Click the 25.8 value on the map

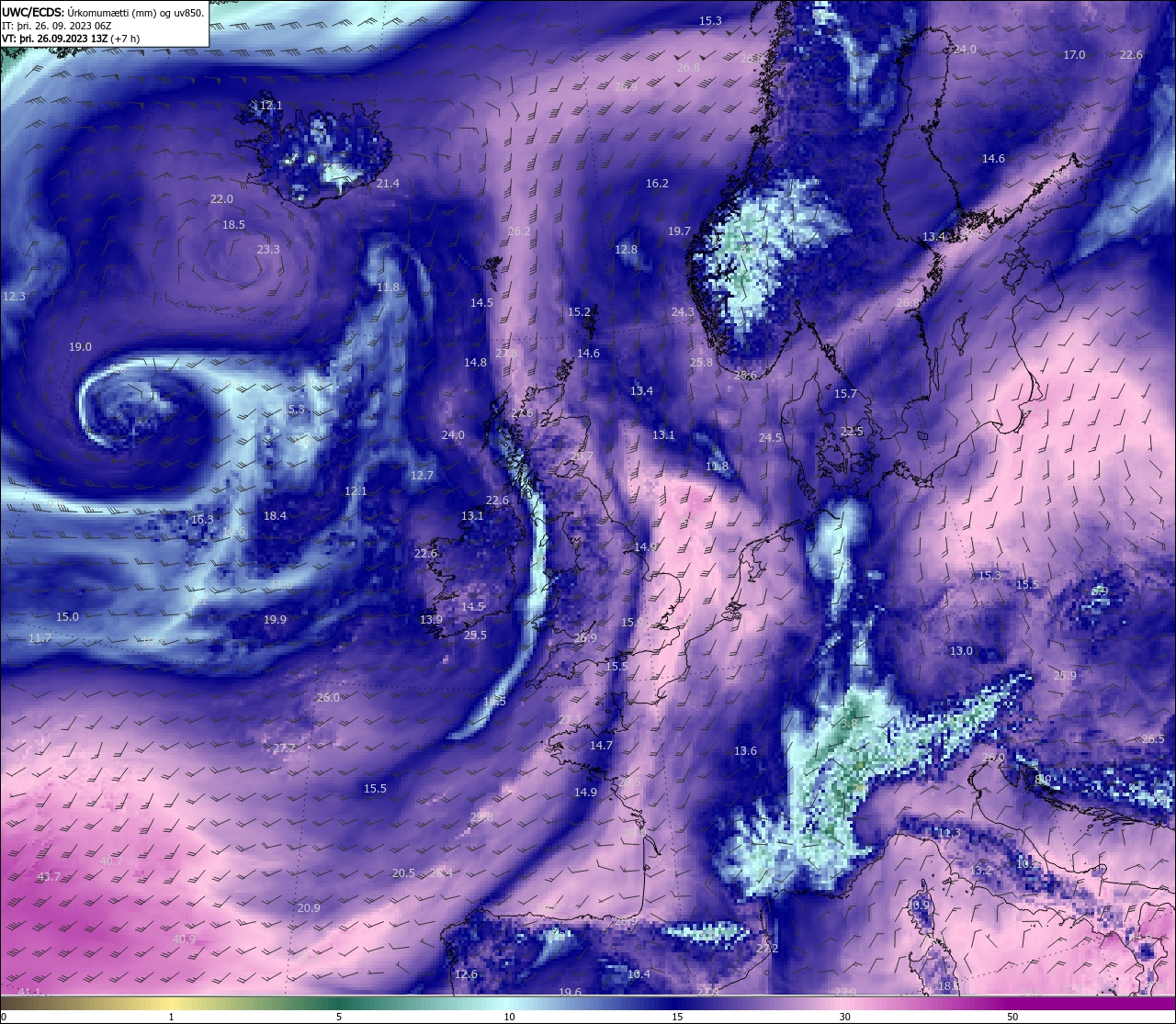pyautogui.click(x=701, y=363)
